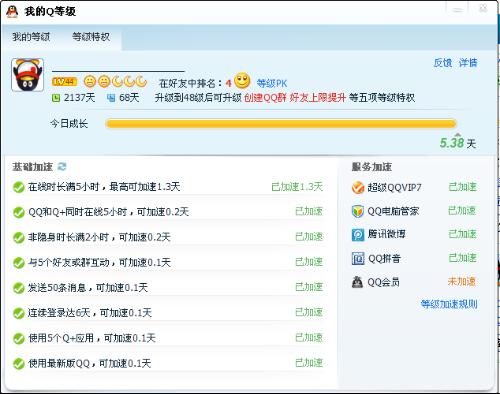Screen dimensions: 500x394
Task: Click the LV44 level badge
Action: pyautogui.click(x=64, y=81)
